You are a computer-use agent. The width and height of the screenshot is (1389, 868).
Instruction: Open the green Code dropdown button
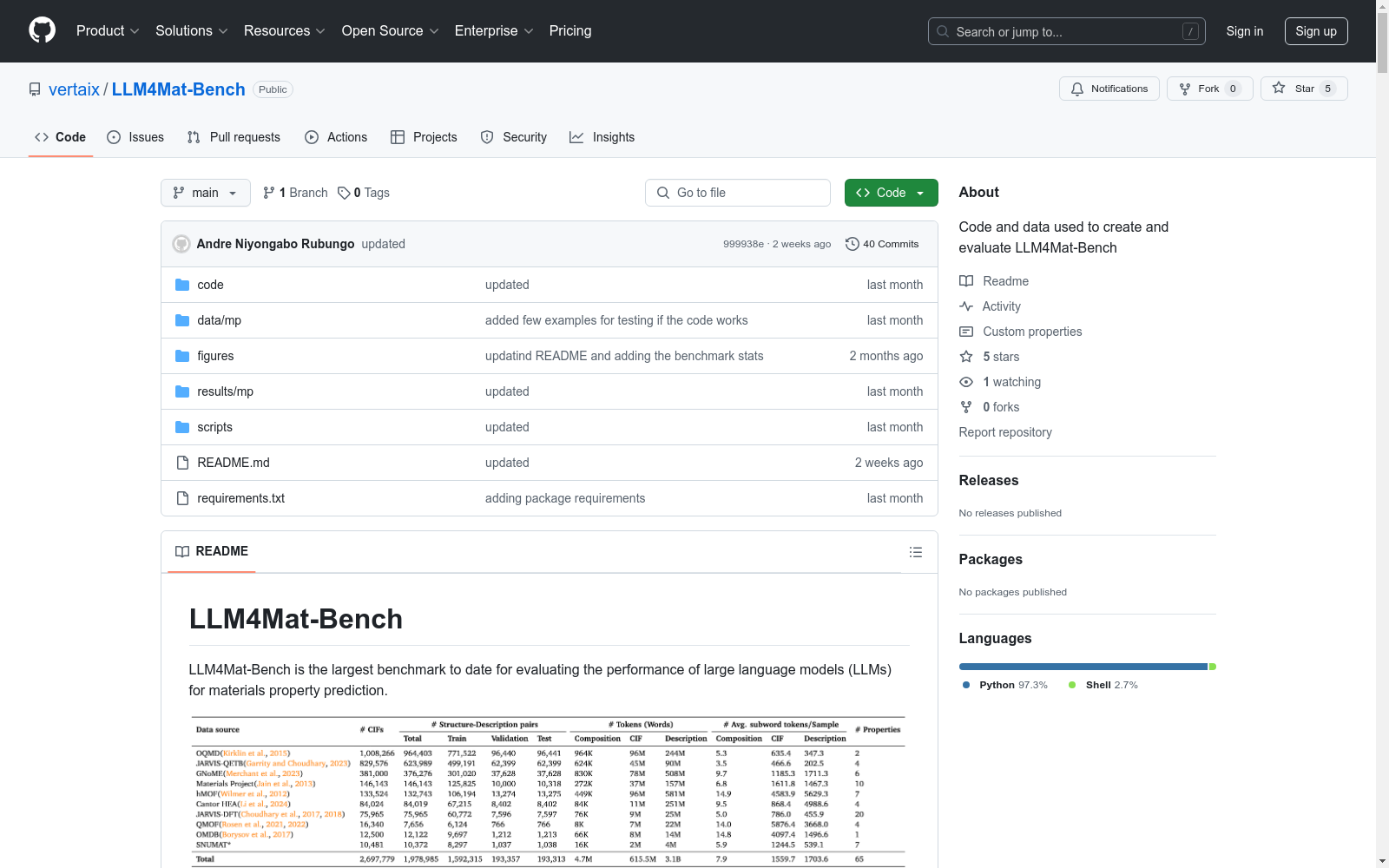pyautogui.click(x=891, y=193)
